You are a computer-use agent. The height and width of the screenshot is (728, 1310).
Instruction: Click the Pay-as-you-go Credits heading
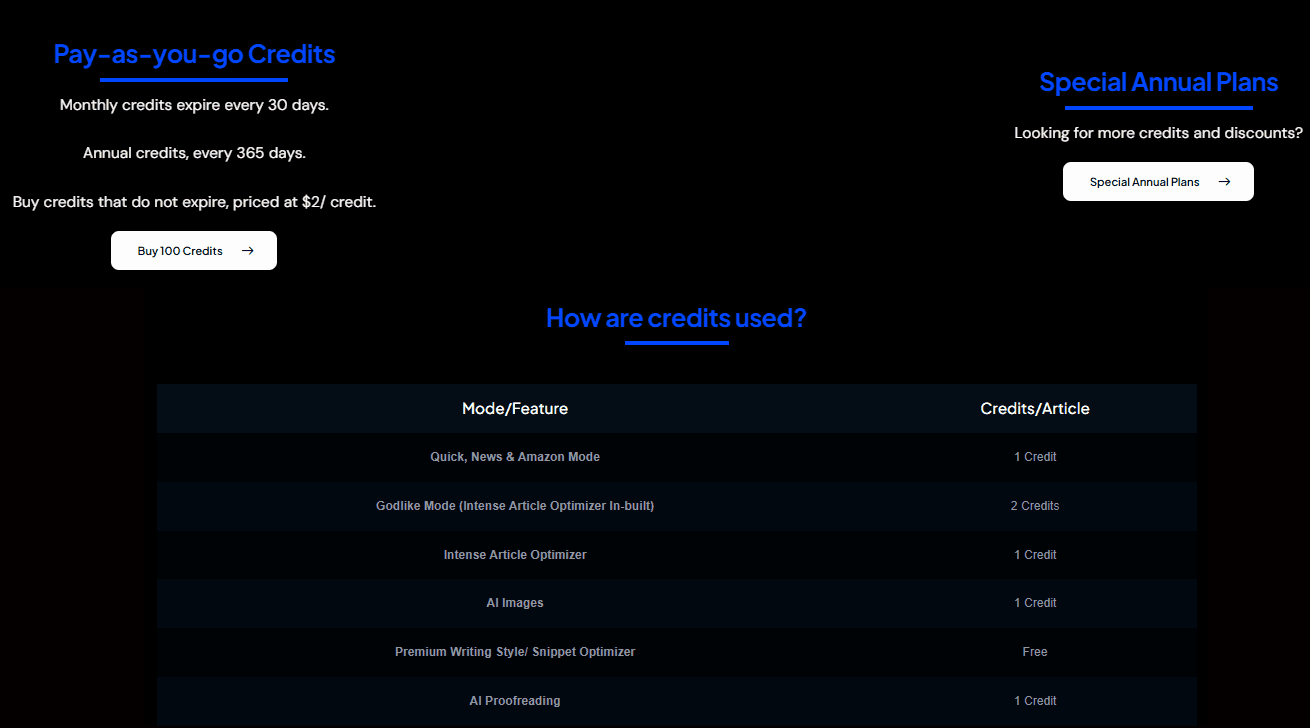(x=194, y=54)
